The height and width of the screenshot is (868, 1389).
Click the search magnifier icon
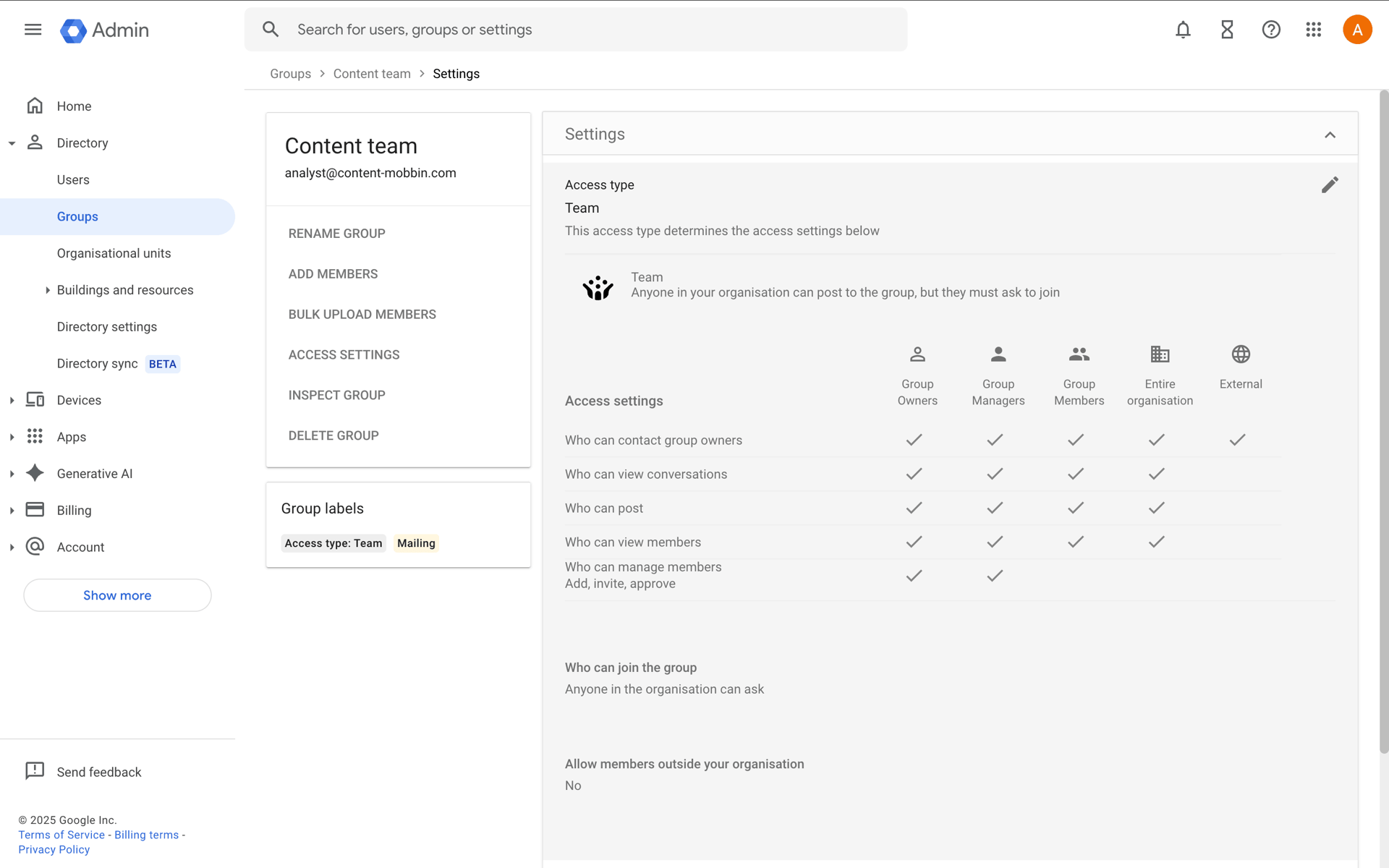coord(271,30)
